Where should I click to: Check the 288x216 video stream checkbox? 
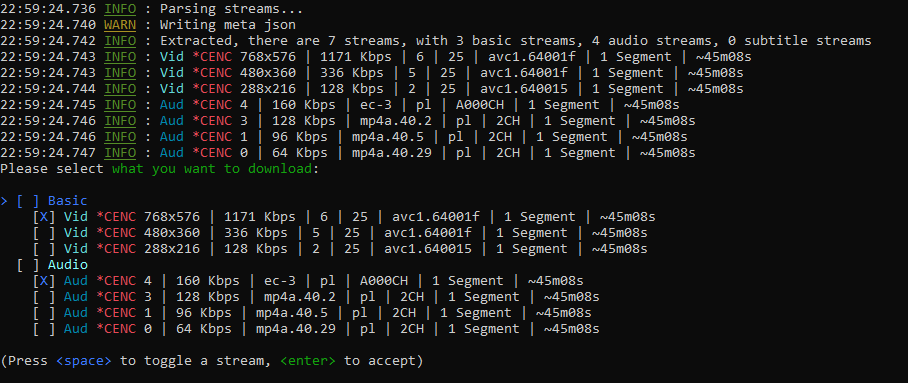click(44, 249)
